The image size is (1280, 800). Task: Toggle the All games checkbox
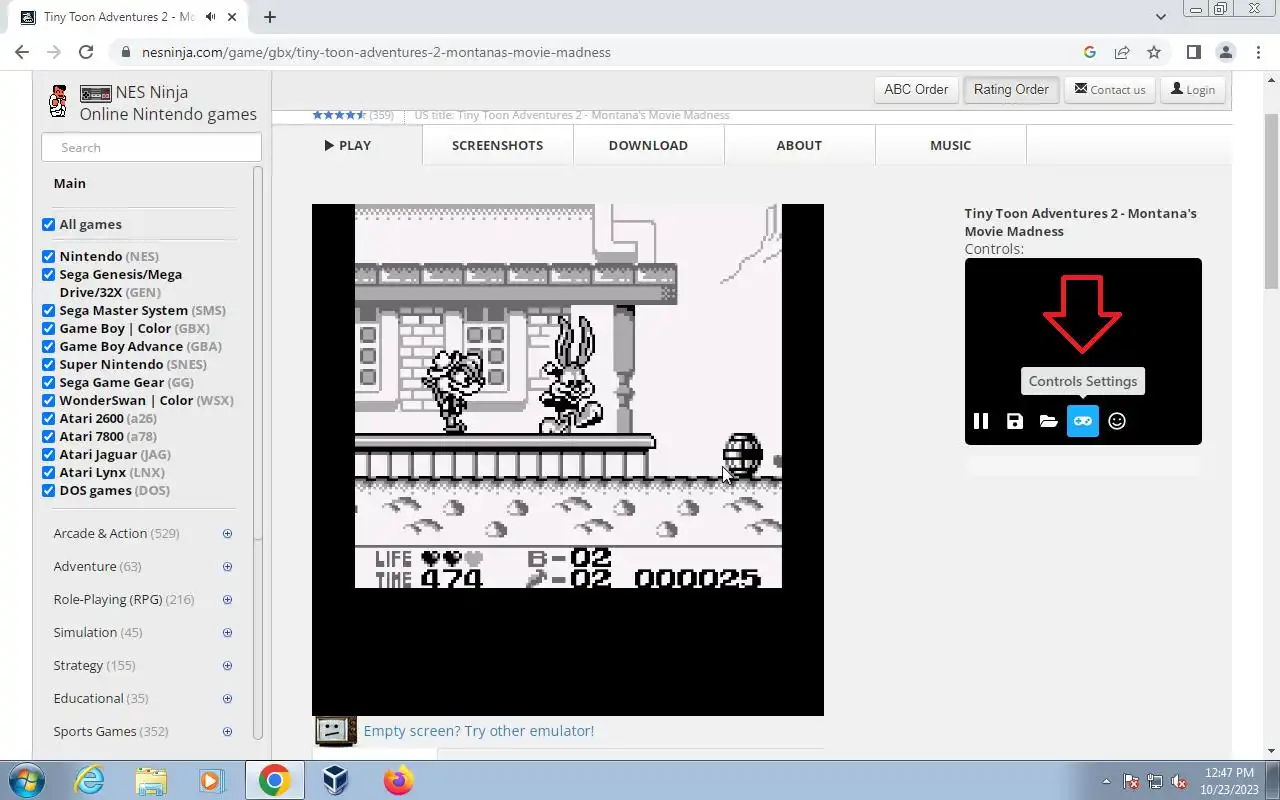tap(48, 224)
